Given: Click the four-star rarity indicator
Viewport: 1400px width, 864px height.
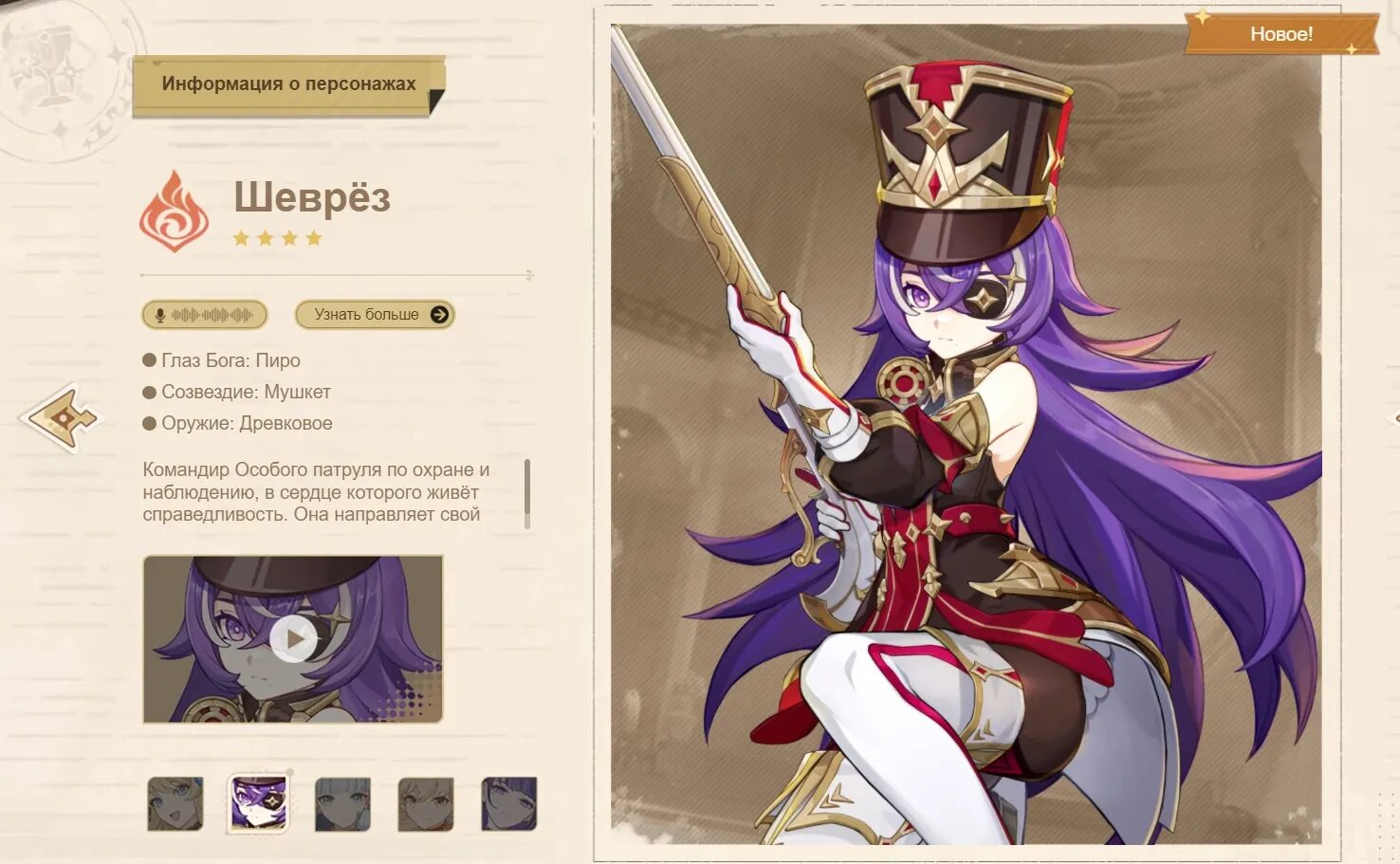Looking at the screenshot, I should (x=278, y=238).
